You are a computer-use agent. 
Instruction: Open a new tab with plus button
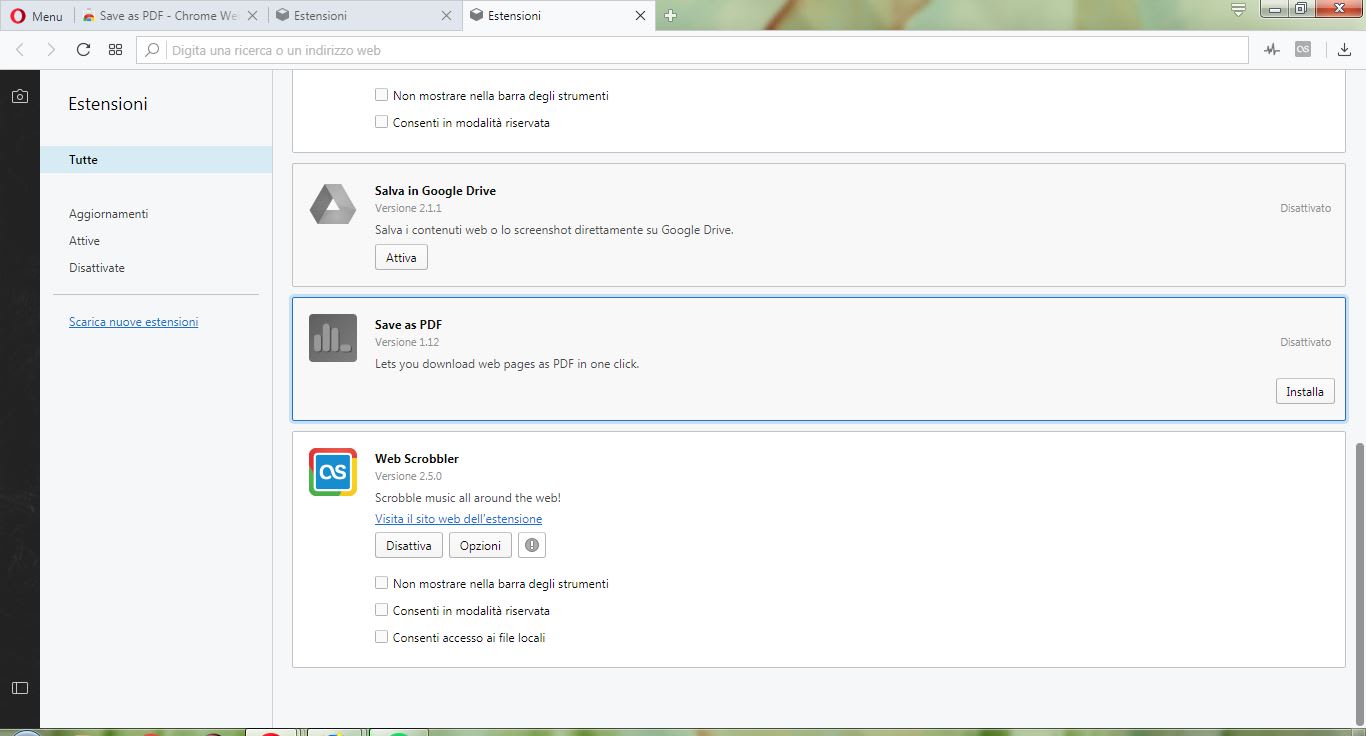pyautogui.click(x=670, y=16)
